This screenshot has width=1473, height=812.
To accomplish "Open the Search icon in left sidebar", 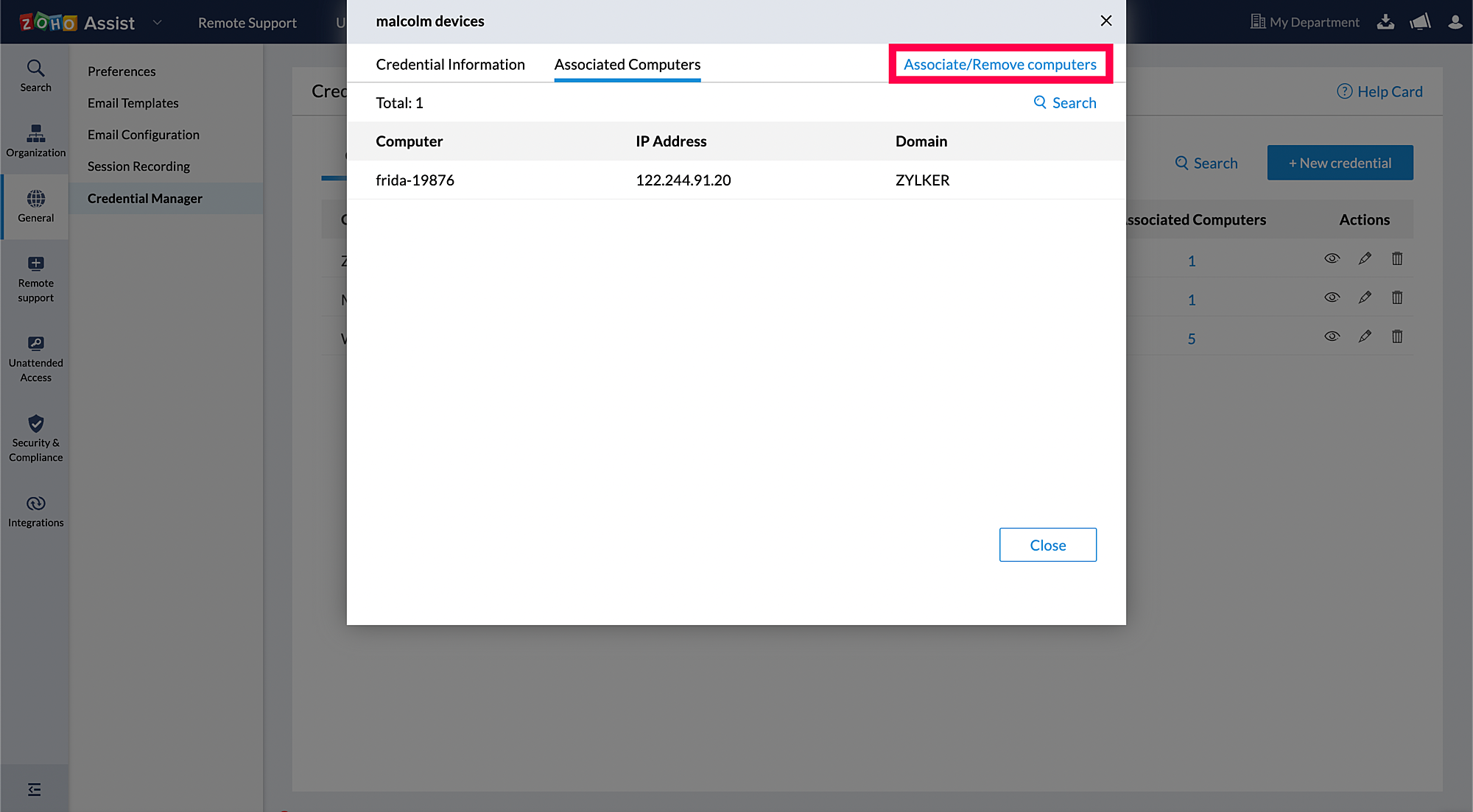I will click(x=35, y=76).
